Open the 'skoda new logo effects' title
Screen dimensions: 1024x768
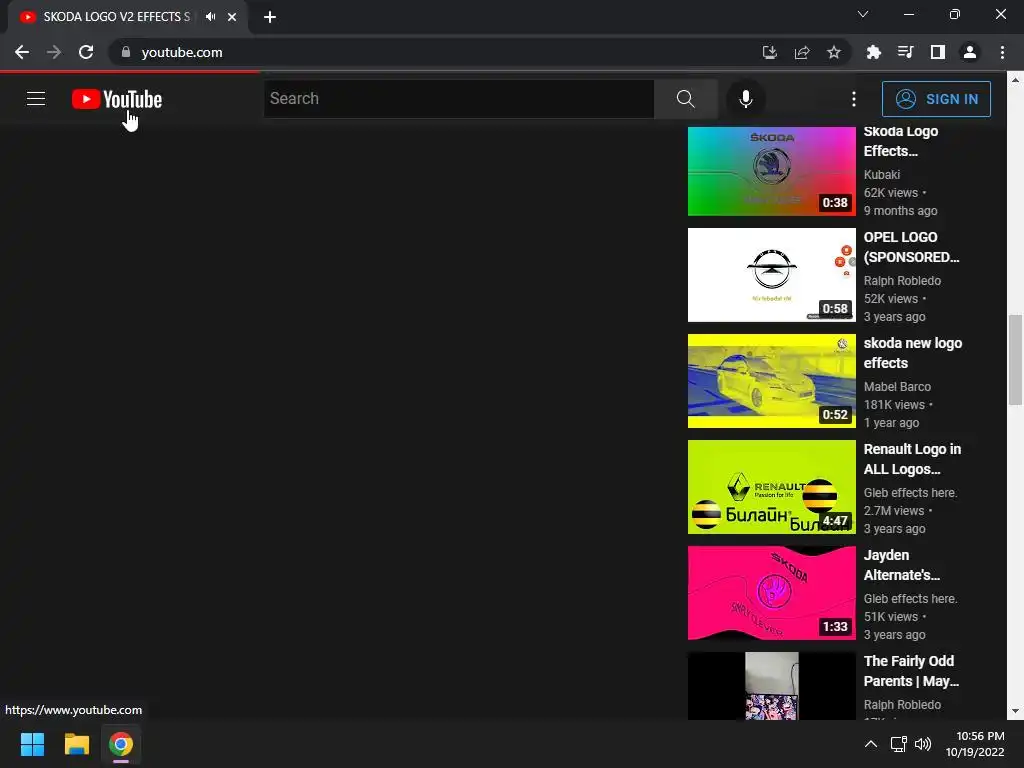[x=912, y=353]
